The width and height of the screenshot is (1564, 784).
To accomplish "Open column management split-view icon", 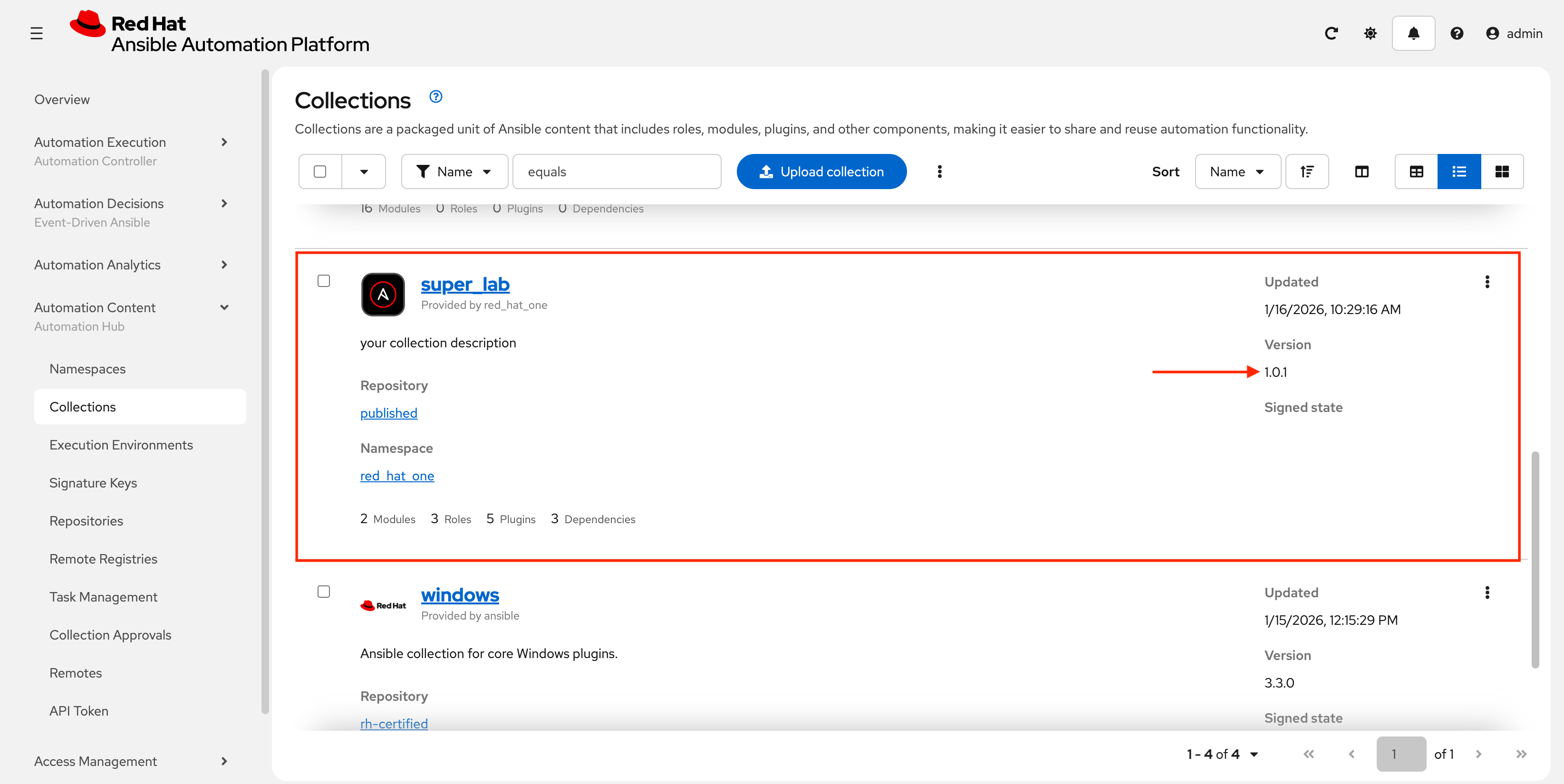I will click(x=1362, y=171).
